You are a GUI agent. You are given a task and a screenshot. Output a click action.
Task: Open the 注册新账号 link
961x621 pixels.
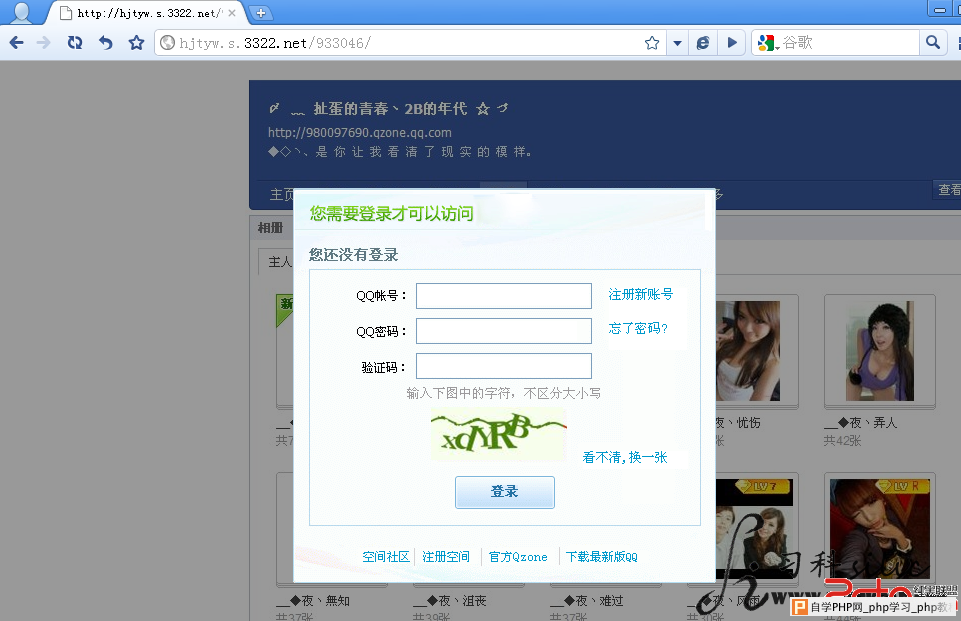(x=640, y=294)
